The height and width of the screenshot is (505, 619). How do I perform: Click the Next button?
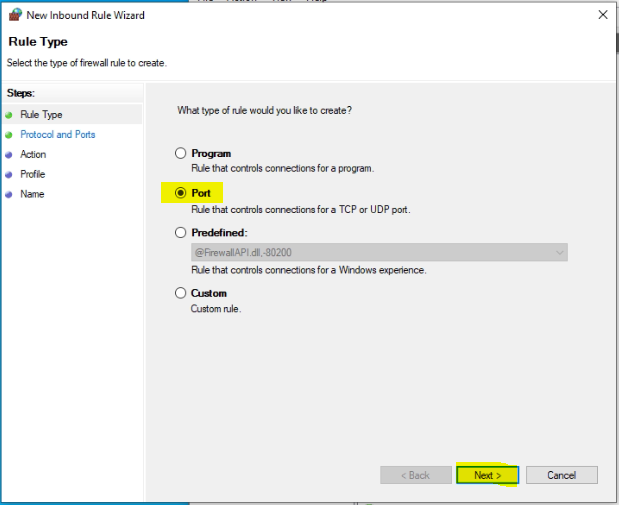(488, 475)
